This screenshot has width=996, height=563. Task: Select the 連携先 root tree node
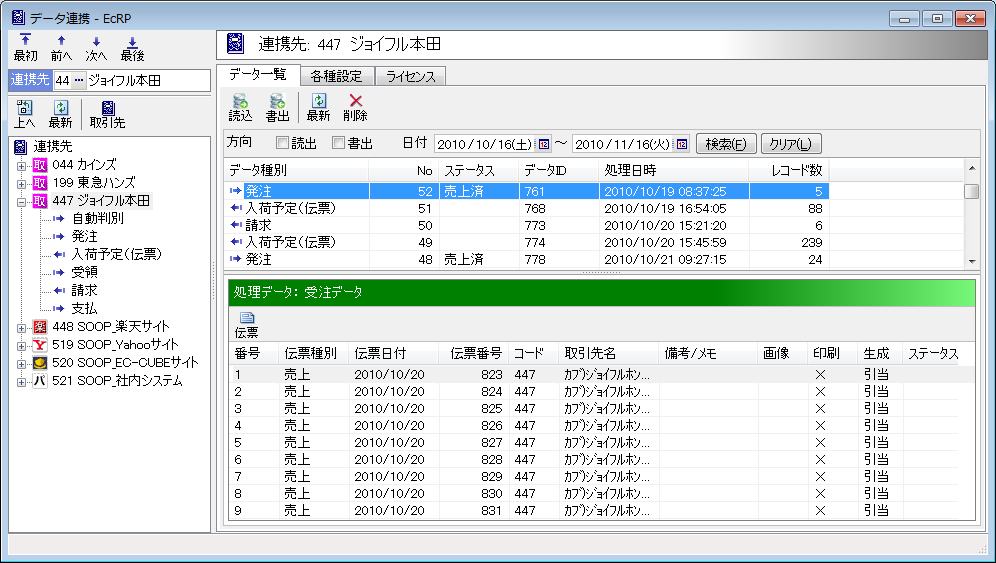(53, 147)
